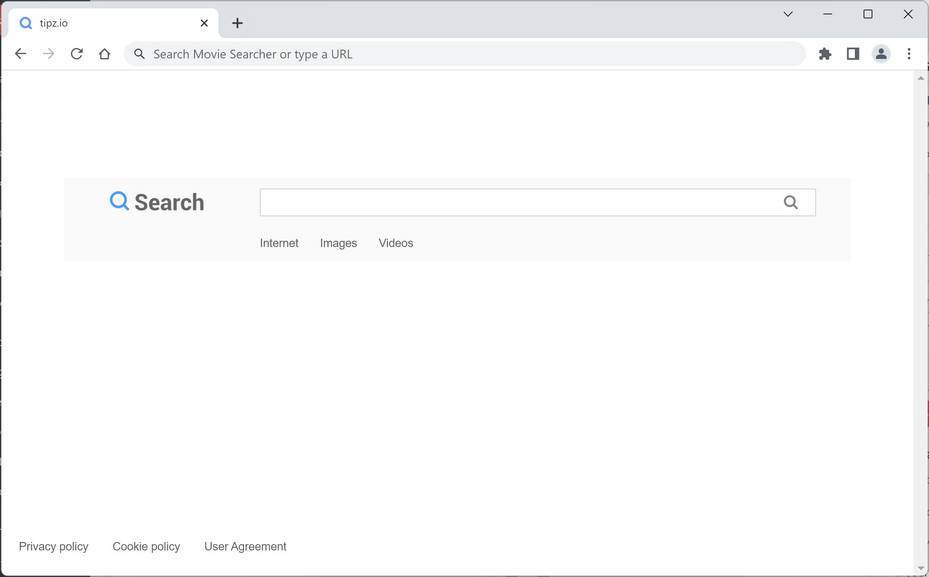Toggle the browser side panel
The height and width of the screenshot is (577, 929).
pos(853,54)
